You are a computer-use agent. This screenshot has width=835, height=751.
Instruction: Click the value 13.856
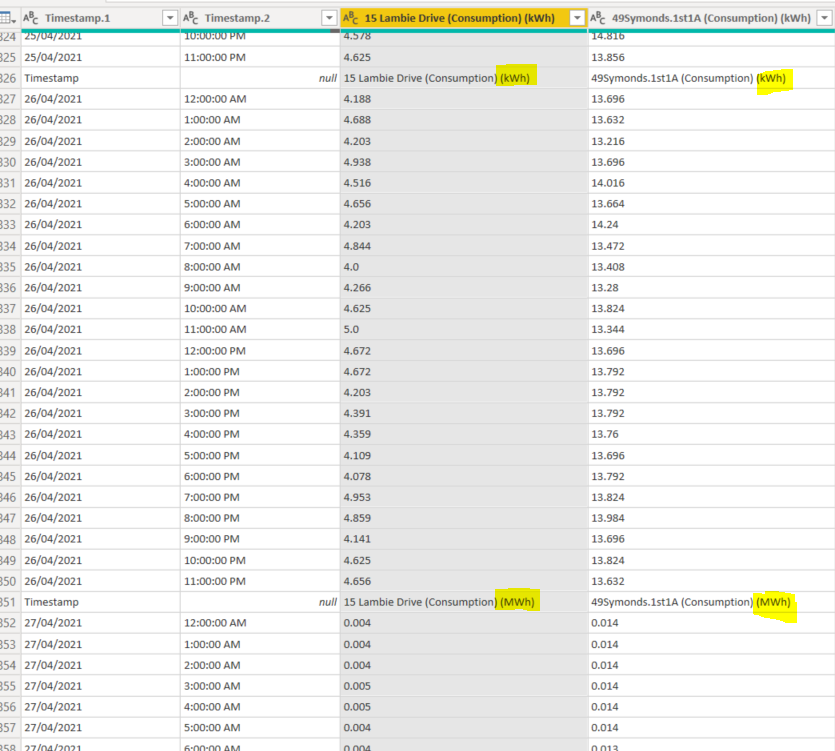pyautogui.click(x=608, y=58)
